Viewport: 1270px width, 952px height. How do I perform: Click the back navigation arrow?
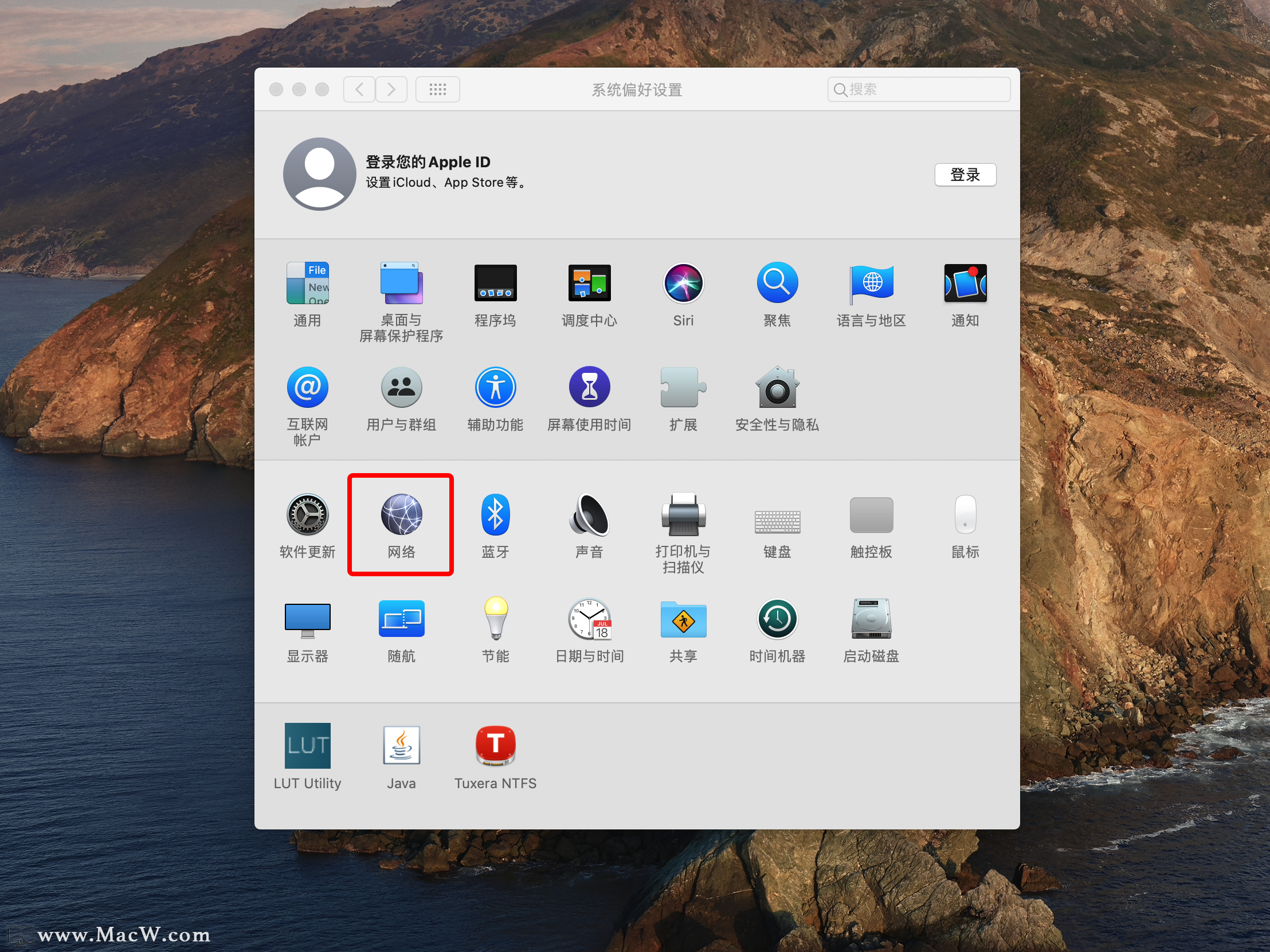(x=359, y=89)
